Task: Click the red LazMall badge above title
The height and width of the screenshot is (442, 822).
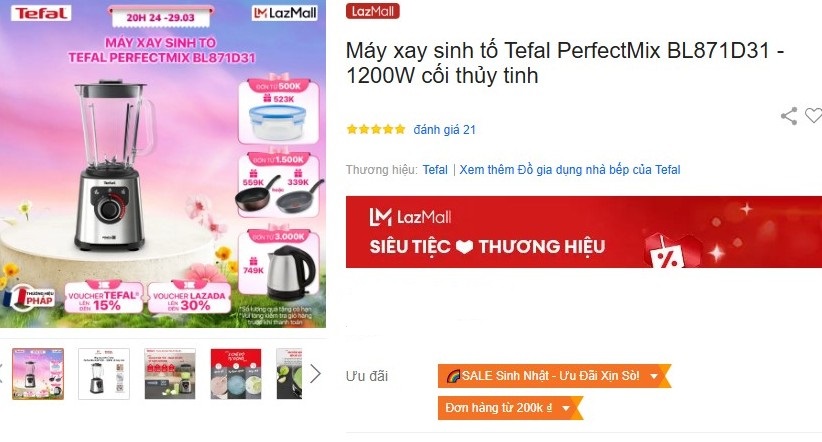Action: (x=372, y=11)
